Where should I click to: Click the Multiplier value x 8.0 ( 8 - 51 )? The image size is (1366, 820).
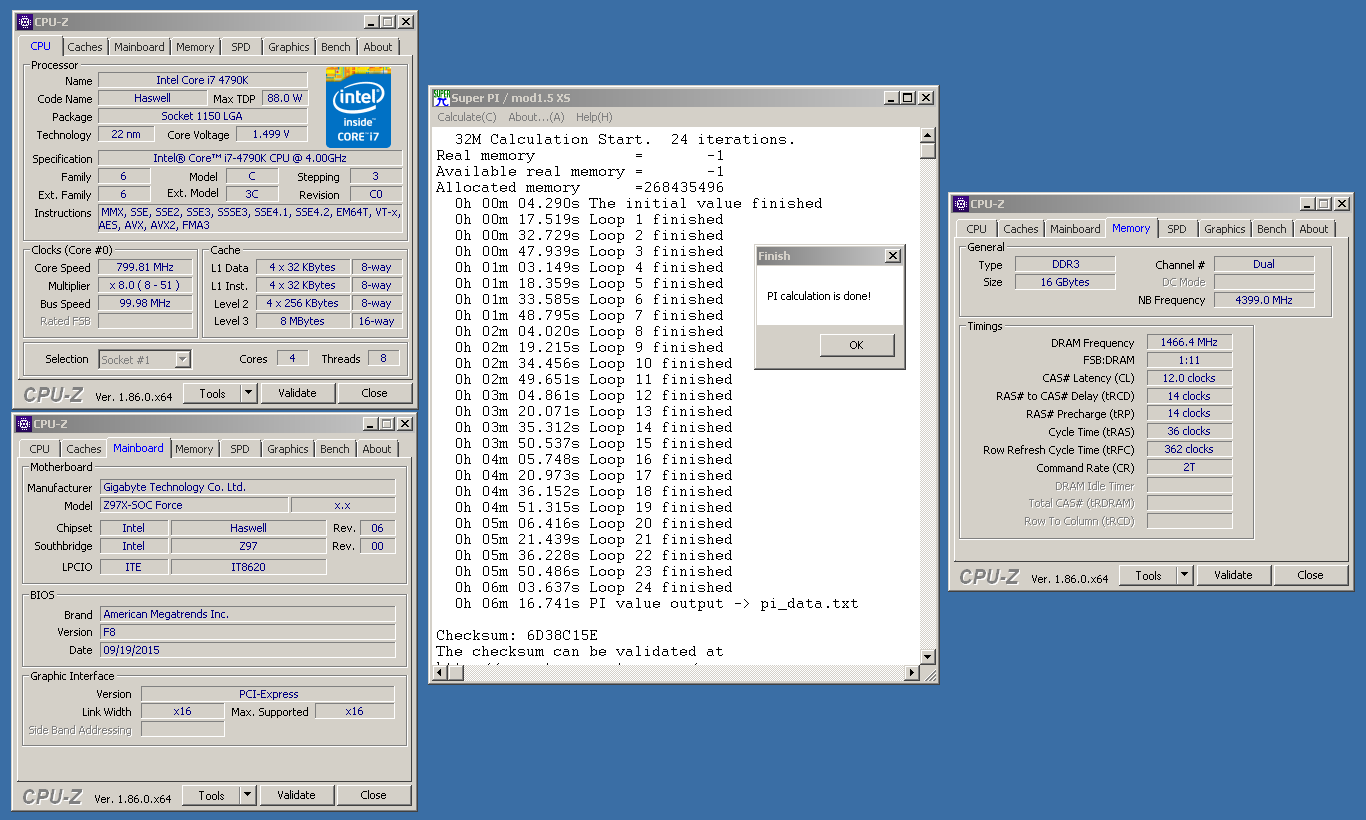tap(145, 286)
